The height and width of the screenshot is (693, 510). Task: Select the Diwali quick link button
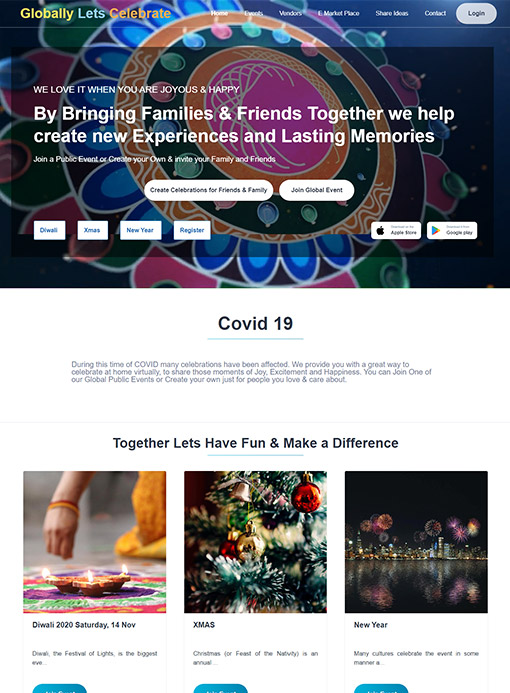pyautogui.click(x=49, y=230)
